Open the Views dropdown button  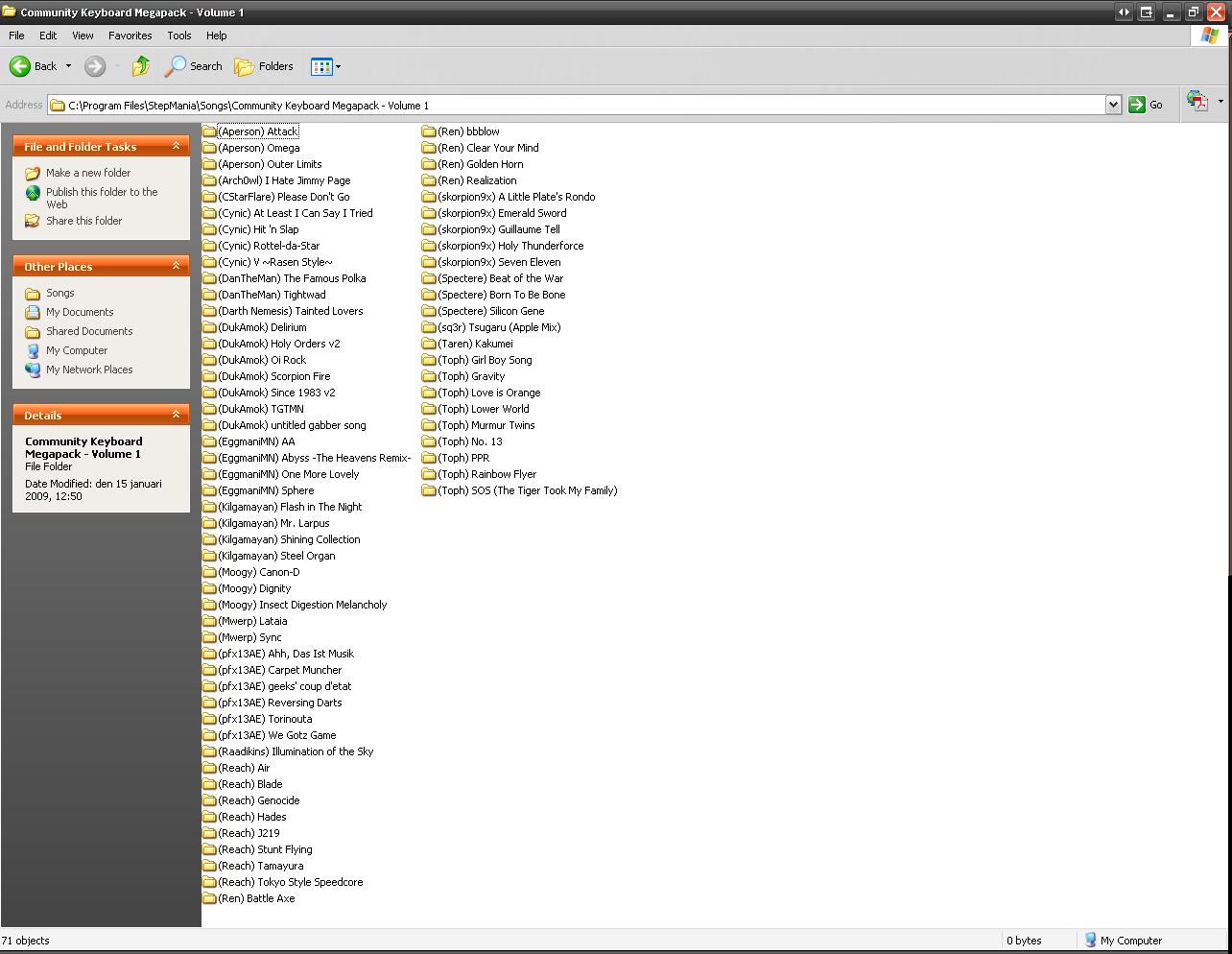tap(325, 66)
